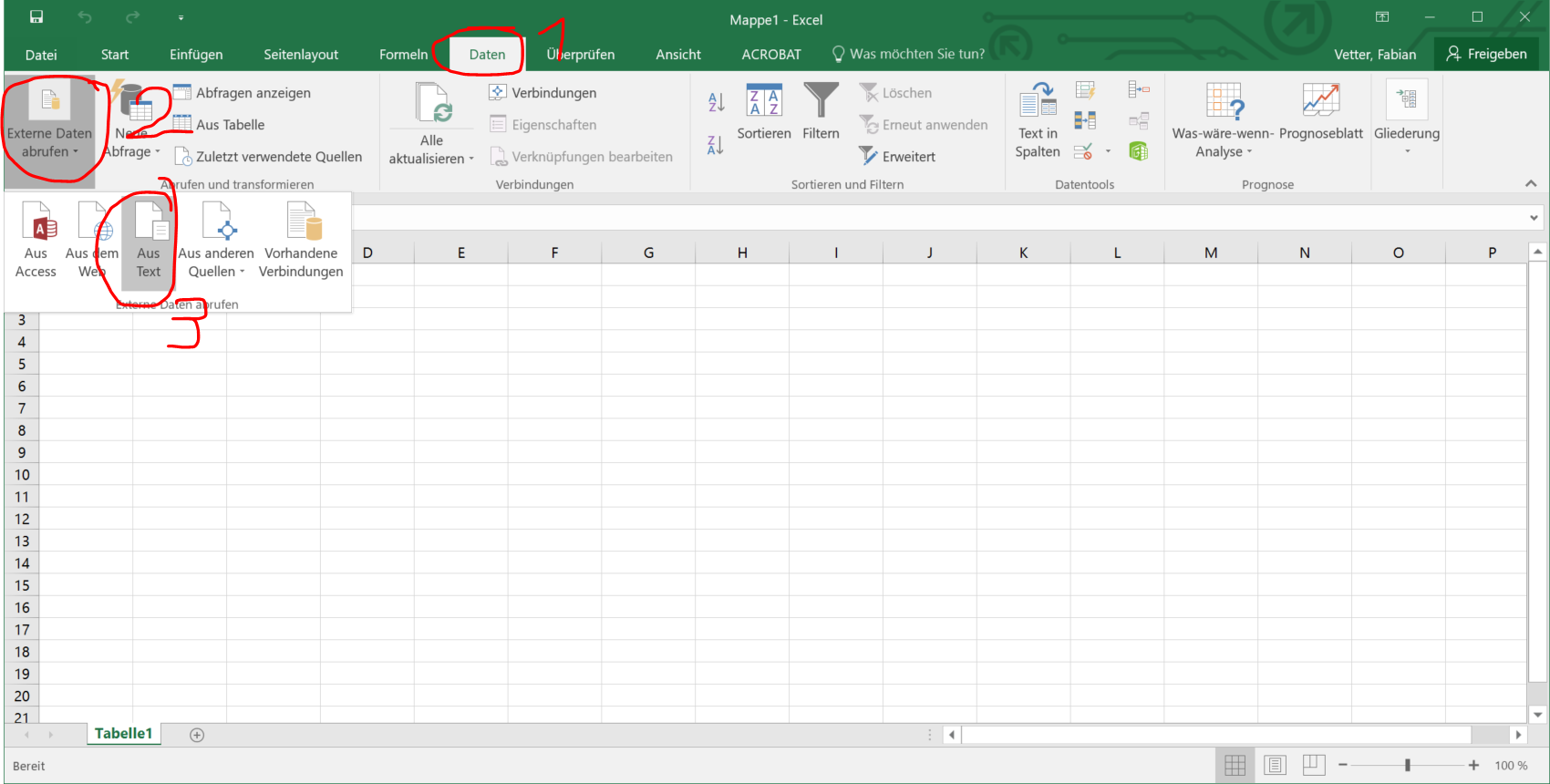This screenshot has width=1550, height=784.
Task: Open the ACROBAT tab
Action: point(771,55)
